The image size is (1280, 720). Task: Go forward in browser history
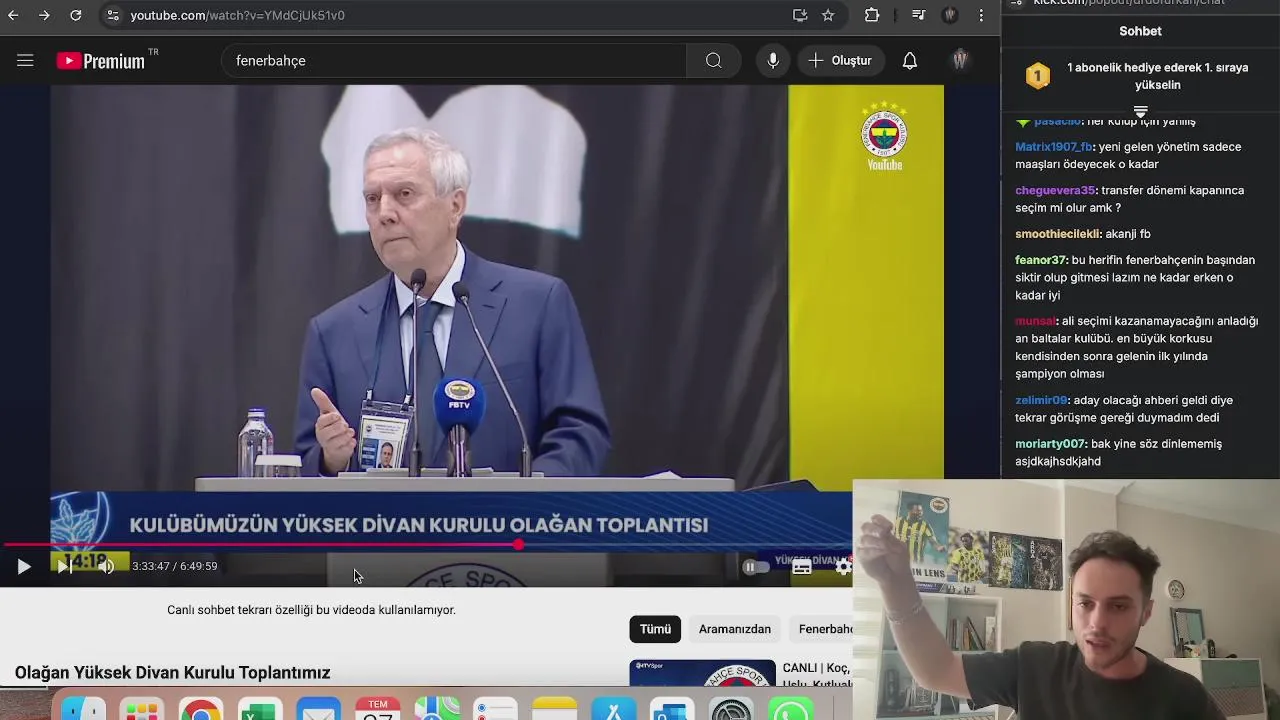coord(44,15)
